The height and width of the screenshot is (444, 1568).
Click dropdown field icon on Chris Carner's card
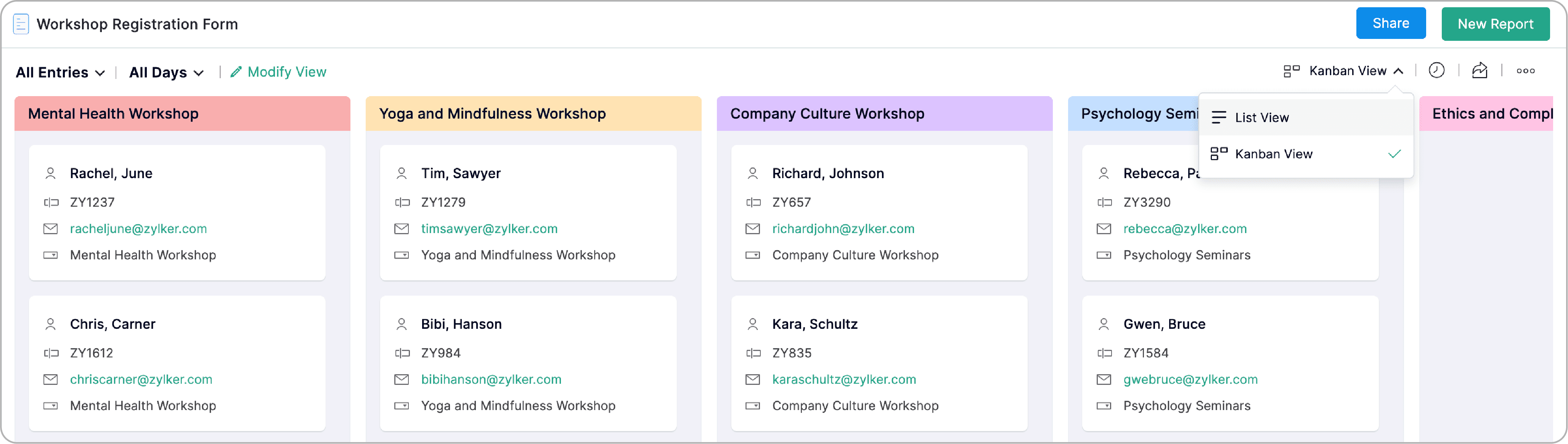50,405
